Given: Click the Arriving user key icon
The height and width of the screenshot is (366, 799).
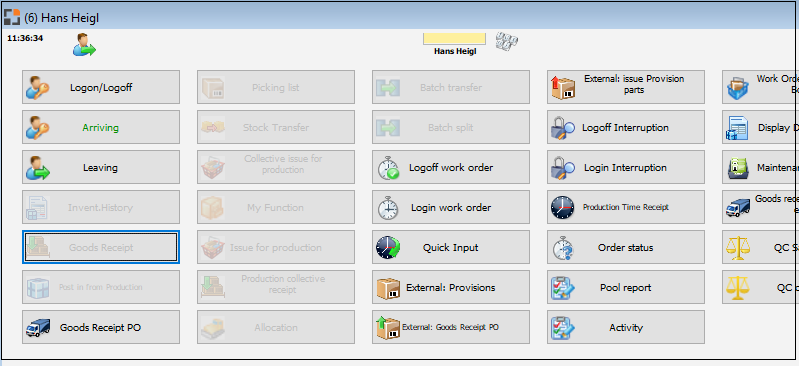Looking at the screenshot, I should pos(38,127).
